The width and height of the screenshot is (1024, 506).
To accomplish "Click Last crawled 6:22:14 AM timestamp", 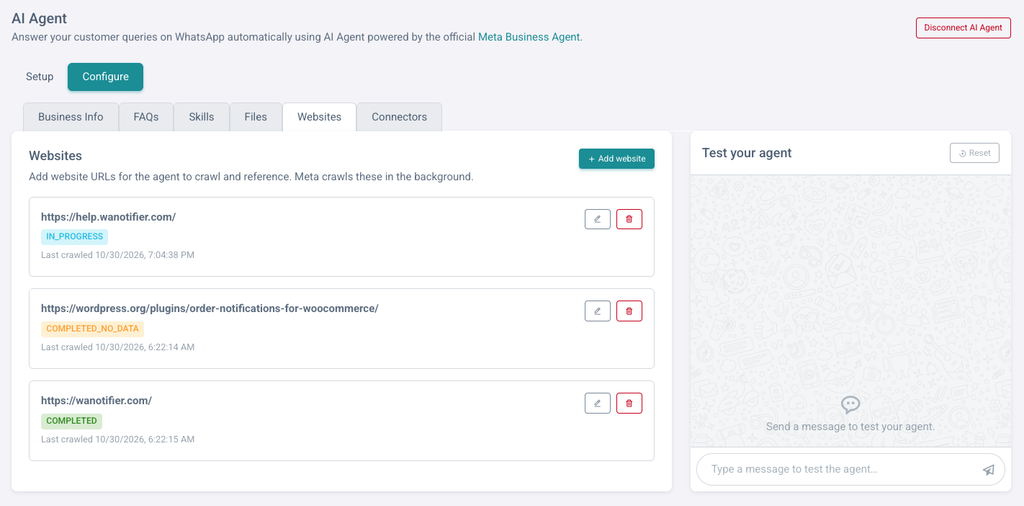I will pyautogui.click(x=118, y=347).
